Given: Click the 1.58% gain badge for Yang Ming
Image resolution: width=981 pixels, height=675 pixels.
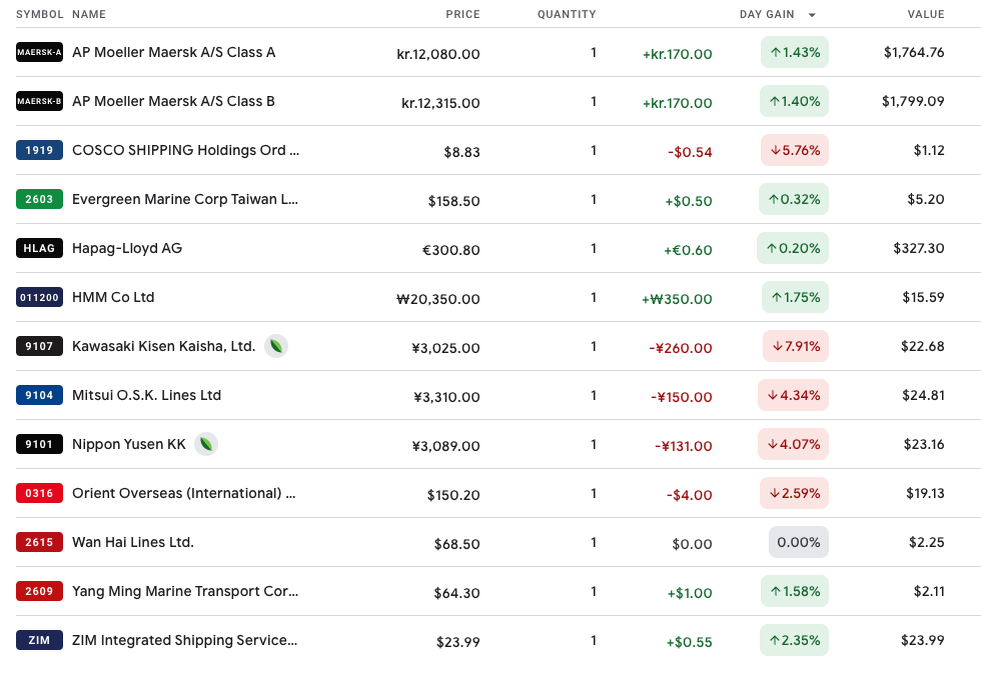Looking at the screenshot, I should click(795, 591).
